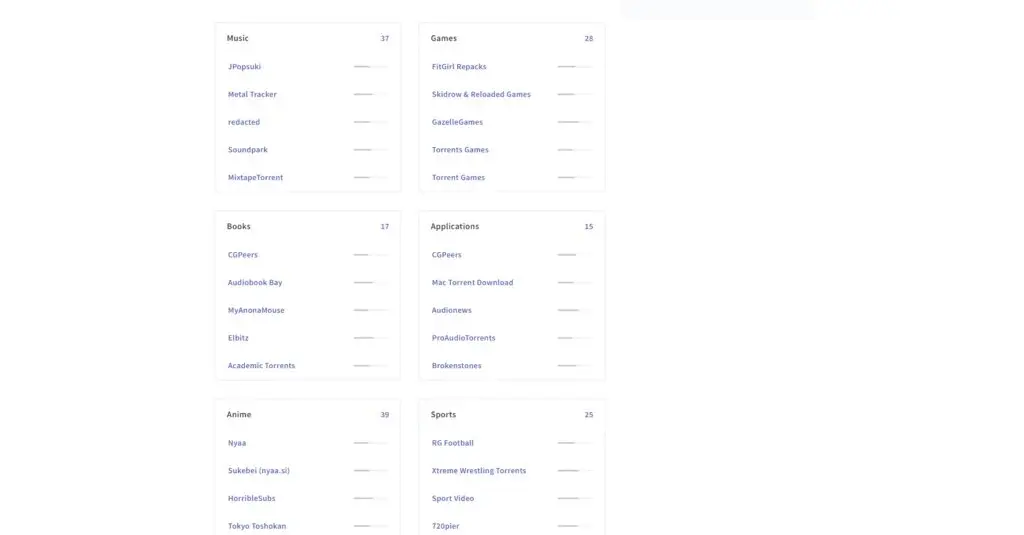1024x535 pixels.
Task: Open the Audiobook Bay link
Action: tap(255, 282)
